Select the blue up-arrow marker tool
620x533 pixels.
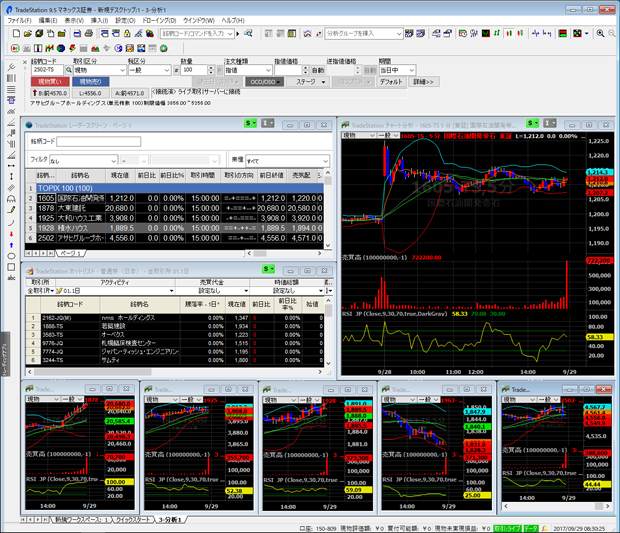[x=11, y=245]
